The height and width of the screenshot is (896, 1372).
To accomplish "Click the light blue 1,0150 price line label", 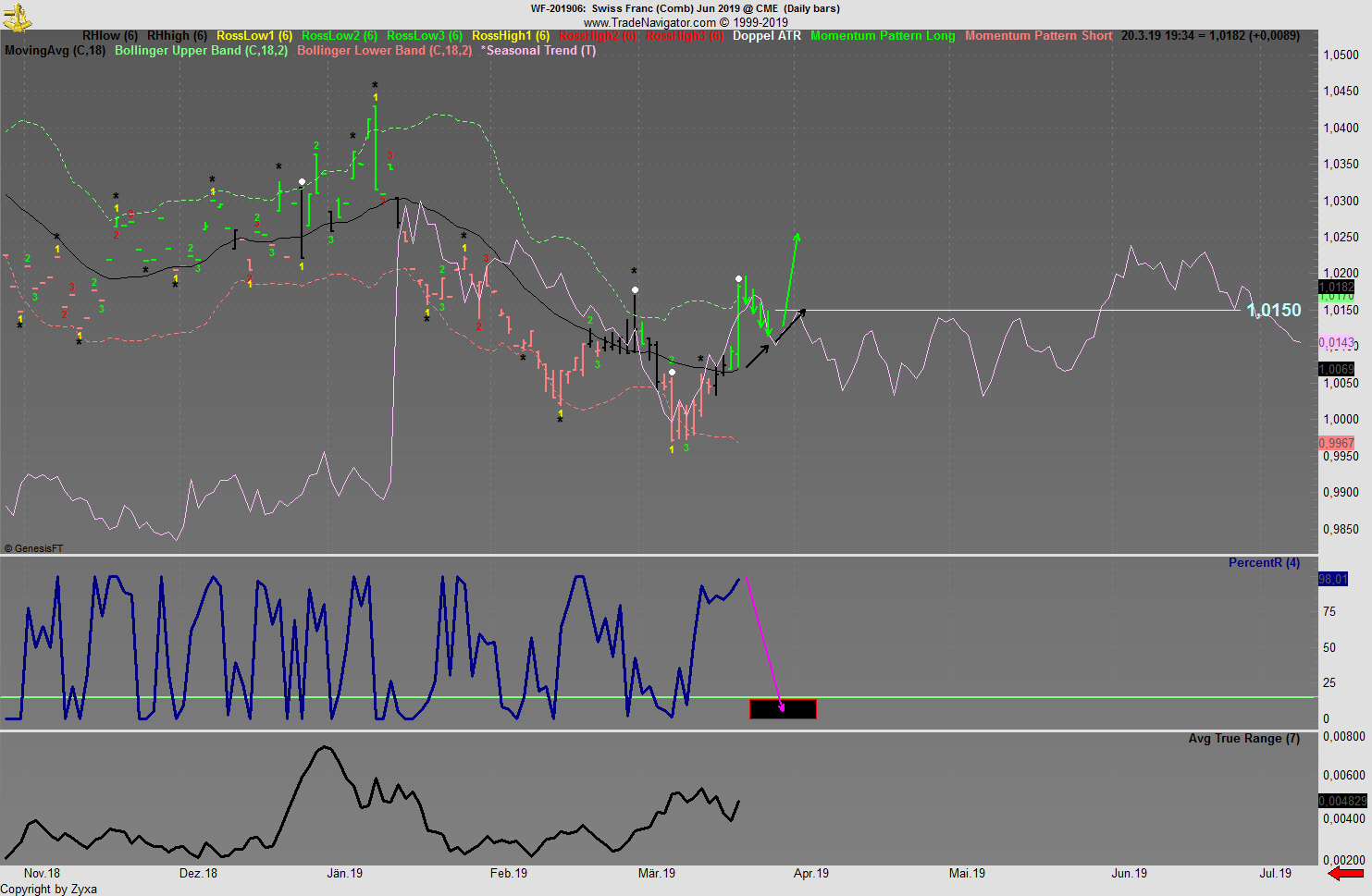I will [x=1274, y=311].
